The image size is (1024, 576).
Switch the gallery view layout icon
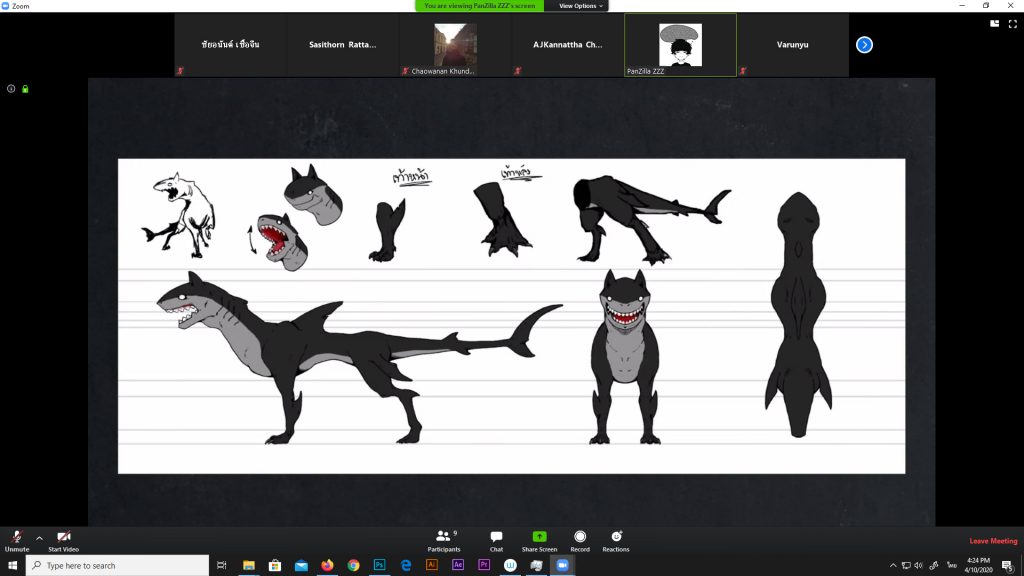pyautogui.click(x=994, y=22)
